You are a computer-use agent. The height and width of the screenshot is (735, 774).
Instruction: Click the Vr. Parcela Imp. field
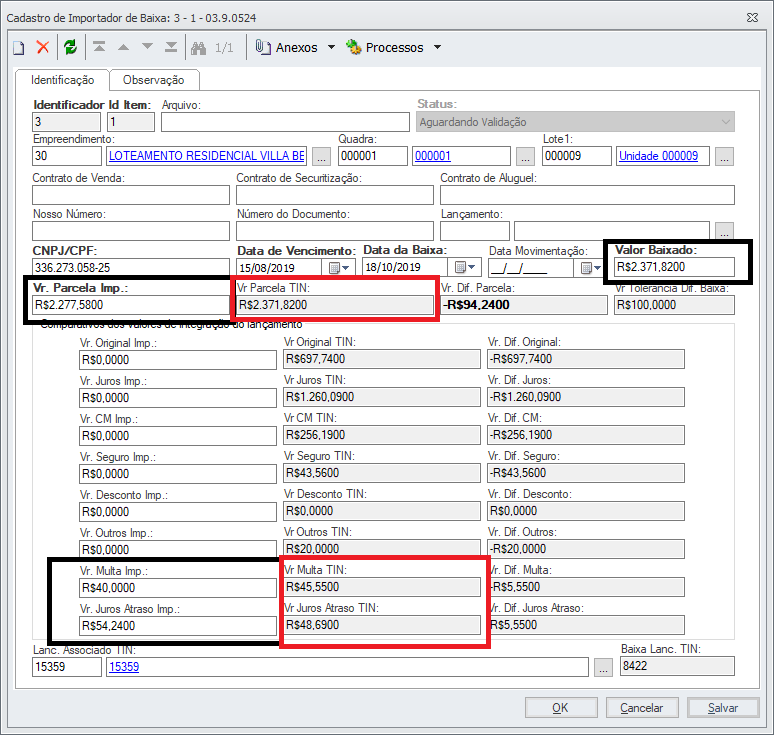(x=131, y=305)
